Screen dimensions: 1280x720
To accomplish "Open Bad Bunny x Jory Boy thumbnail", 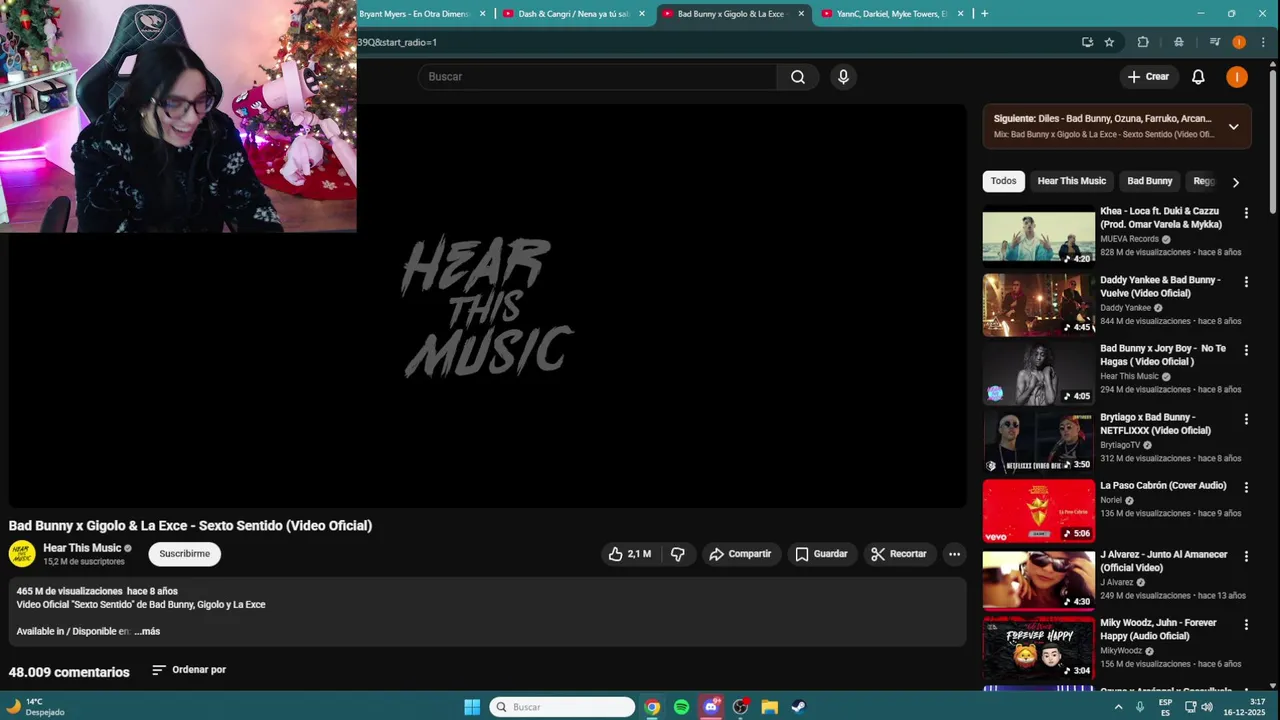I will (x=1039, y=374).
